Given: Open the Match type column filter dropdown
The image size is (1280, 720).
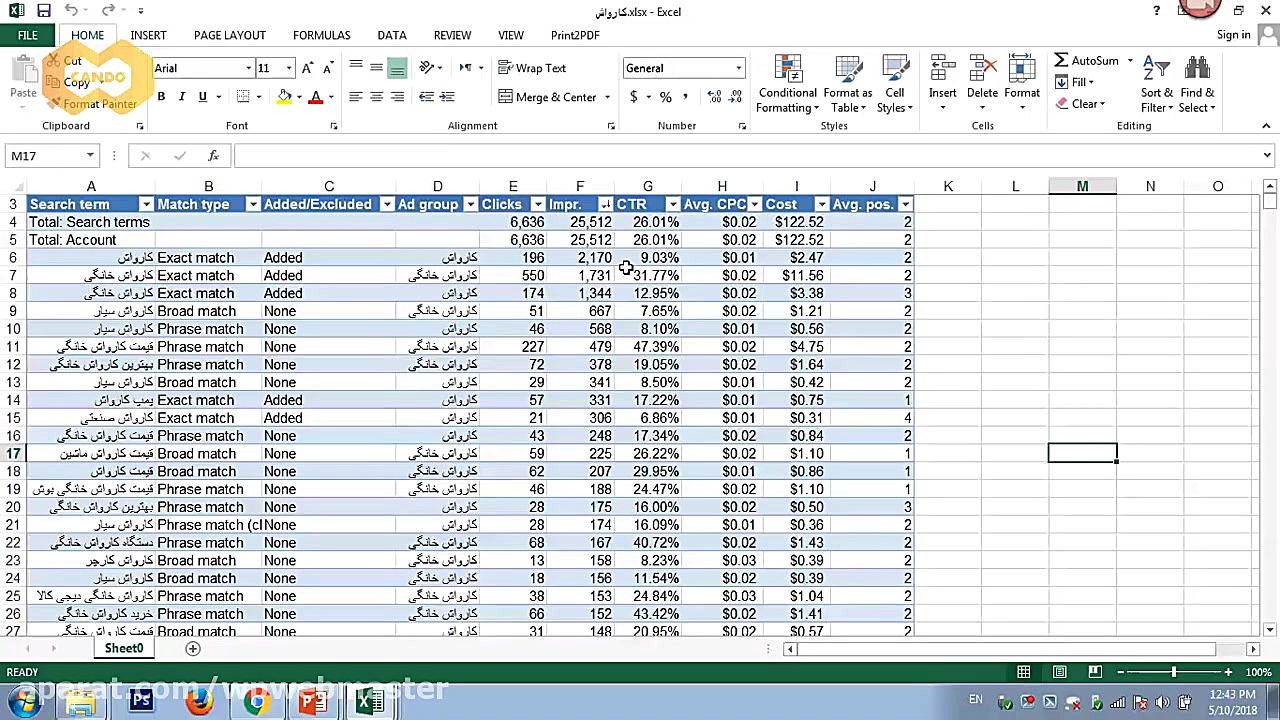Looking at the screenshot, I should (253, 204).
